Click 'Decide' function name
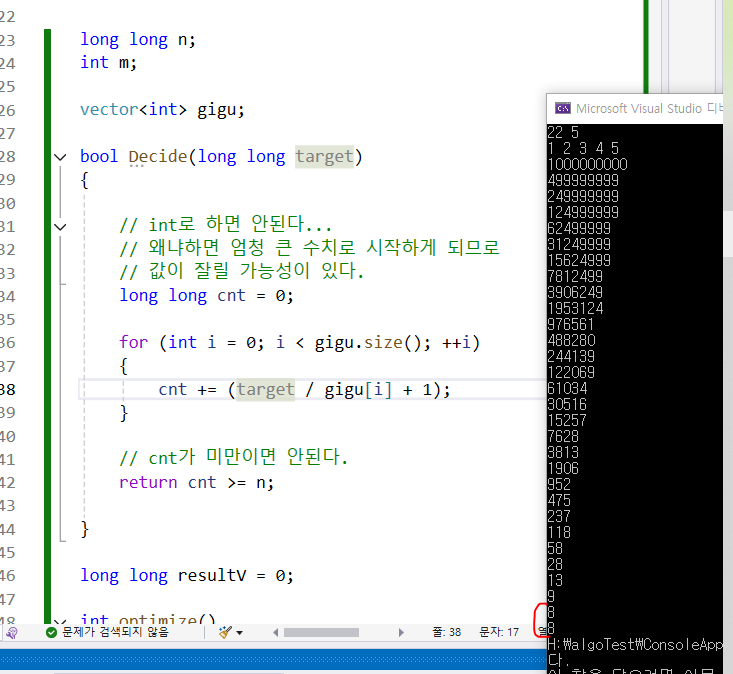 (158, 156)
